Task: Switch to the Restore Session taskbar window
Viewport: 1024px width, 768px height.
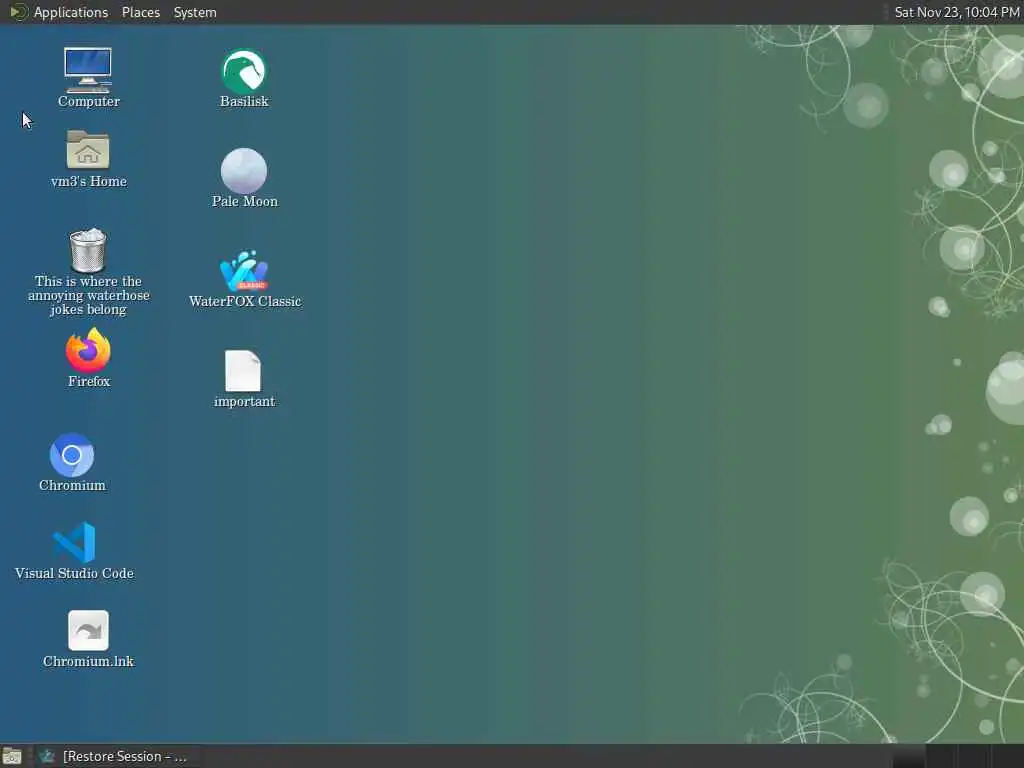Action: tap(116, 756)
